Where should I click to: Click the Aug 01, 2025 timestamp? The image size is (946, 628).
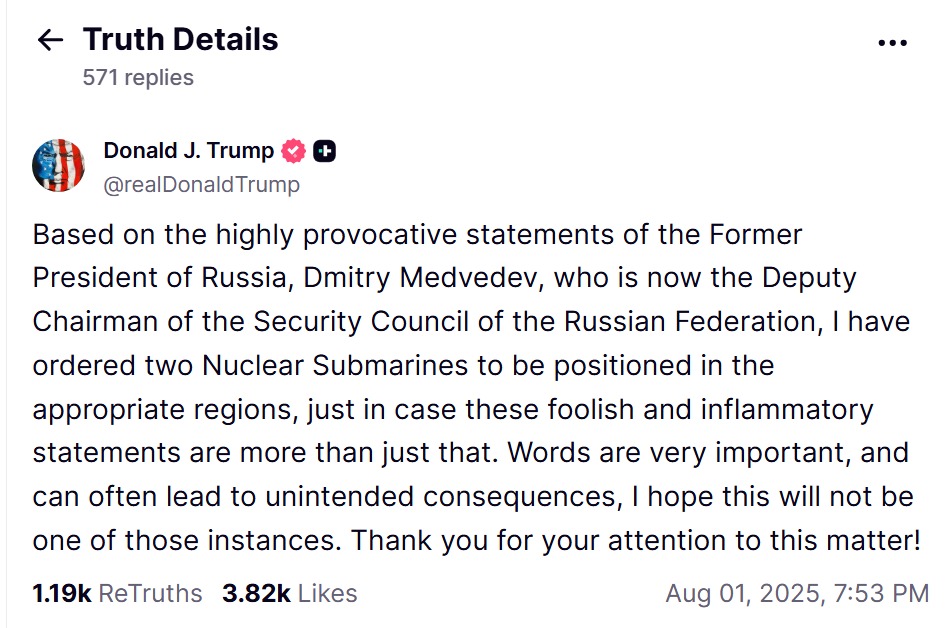(797, 593)
